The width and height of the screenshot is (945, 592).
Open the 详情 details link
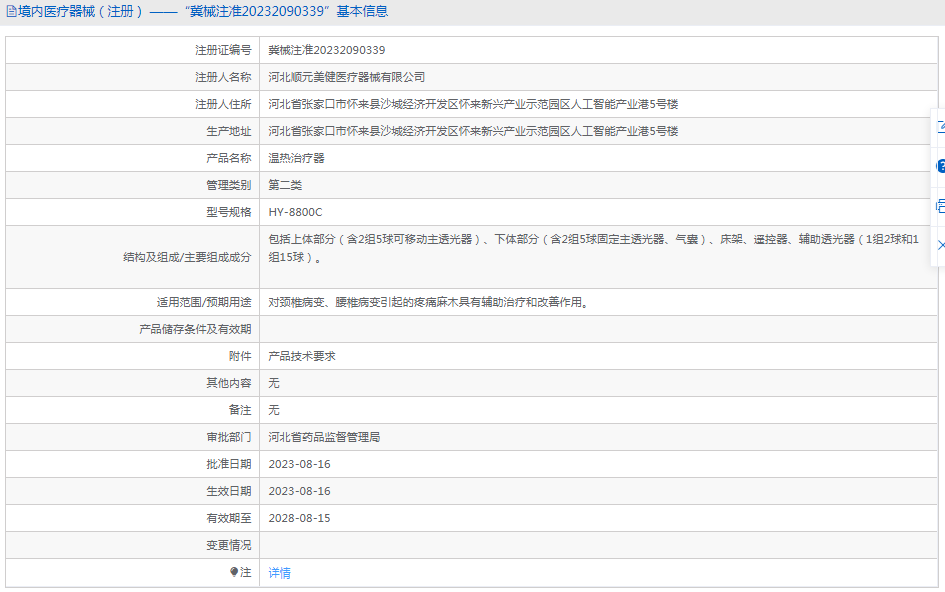[279, 573]
